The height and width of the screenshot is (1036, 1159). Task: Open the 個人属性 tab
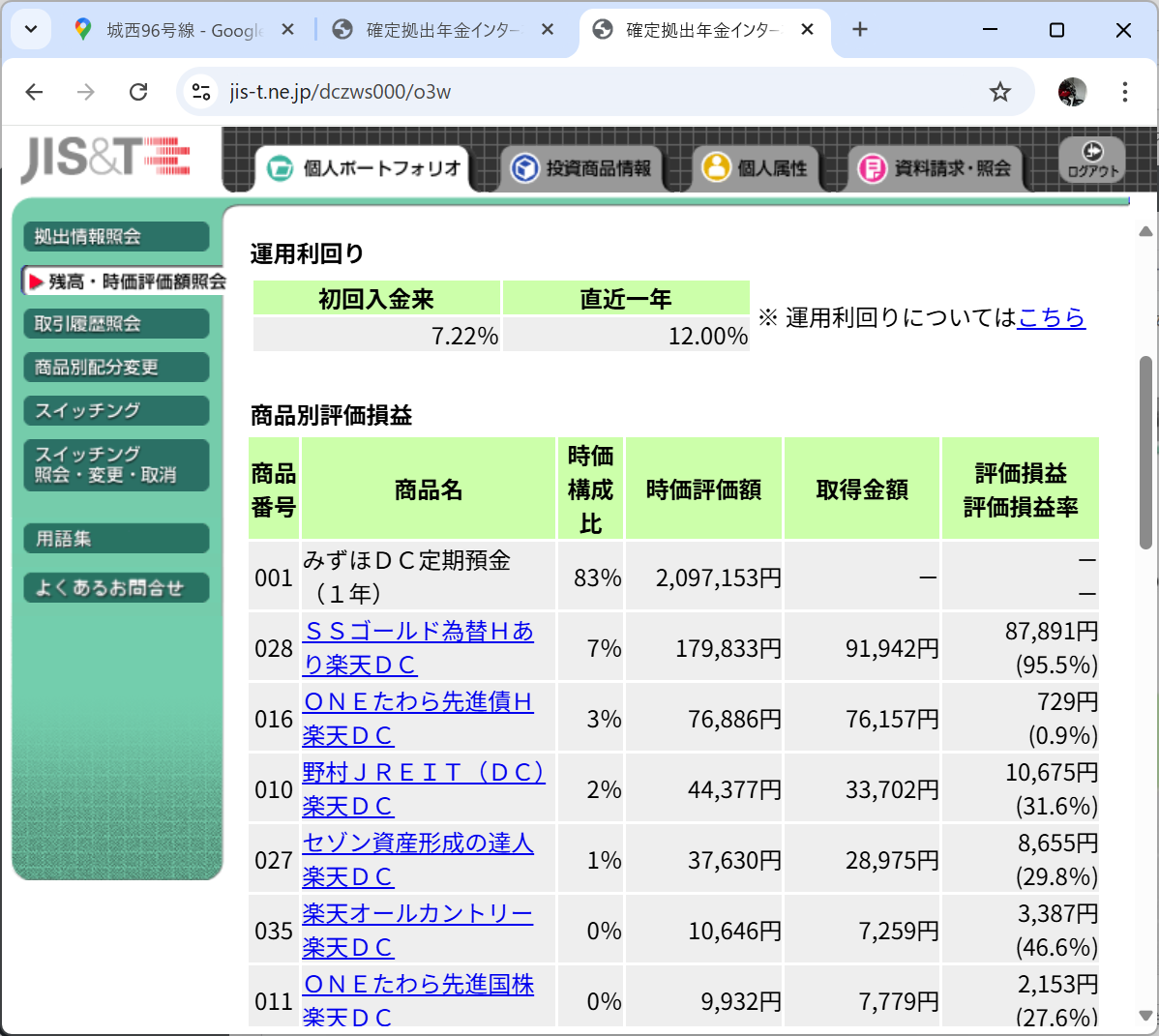[756, 168]
